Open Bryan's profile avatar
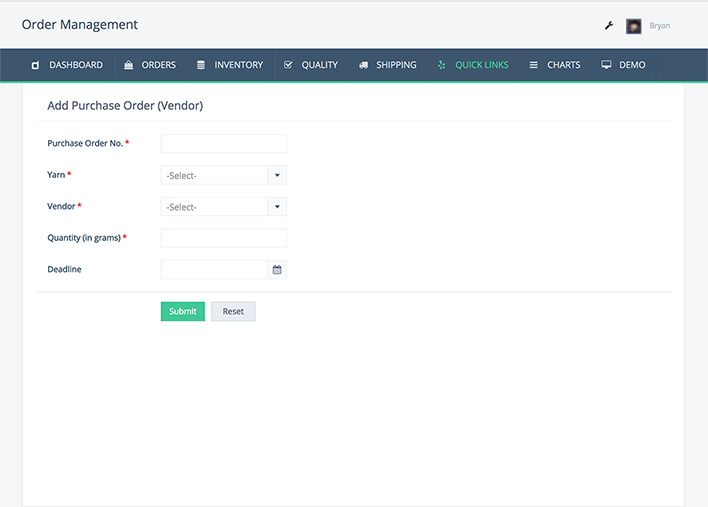Screen dimensions: 708x507 pos(633,26)
